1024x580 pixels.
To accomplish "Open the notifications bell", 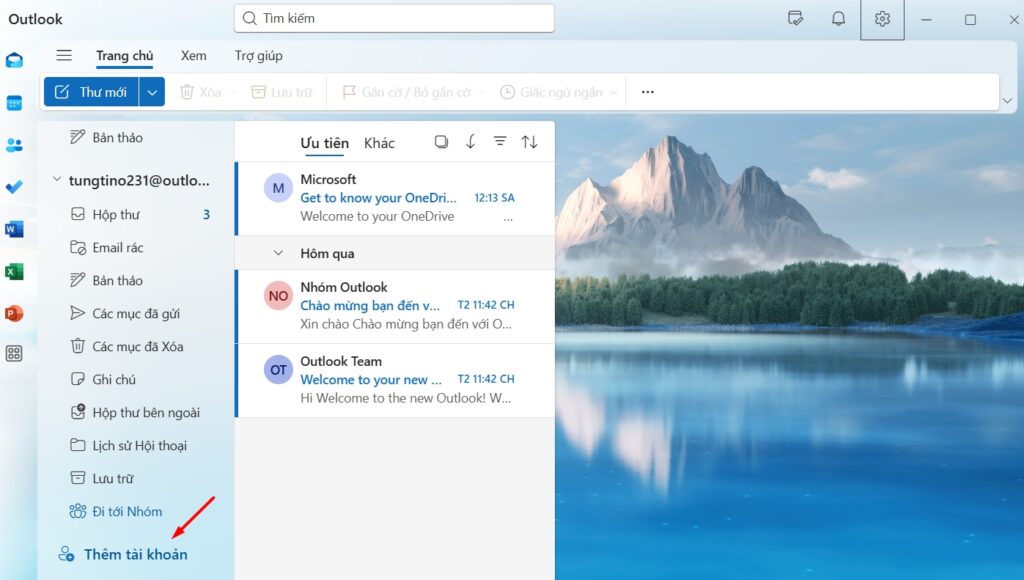I will [x=839, y=18].
